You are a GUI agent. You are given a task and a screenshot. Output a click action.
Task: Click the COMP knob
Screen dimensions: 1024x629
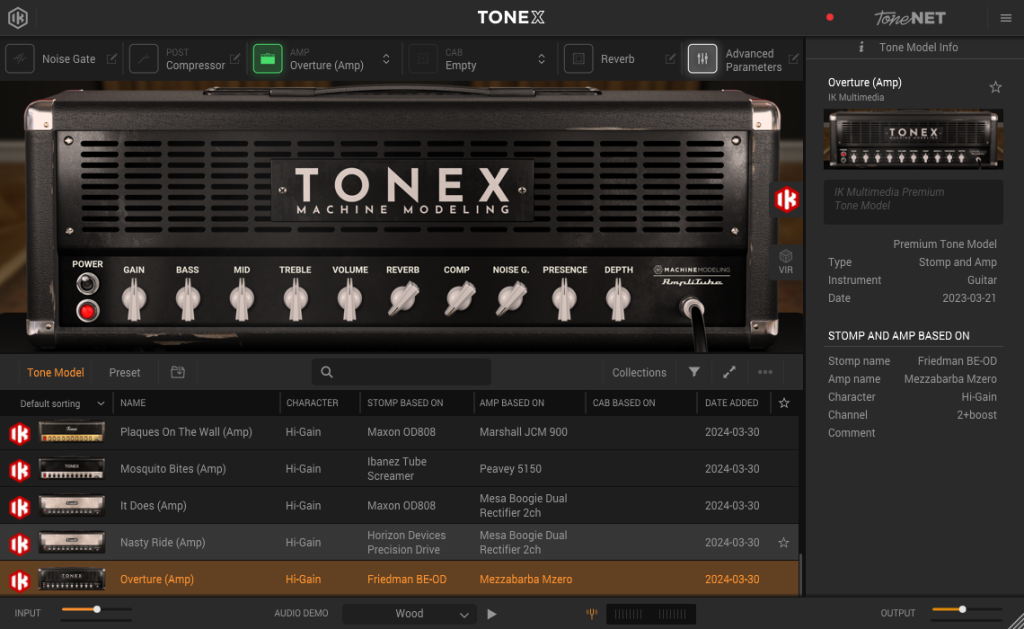click(x=460, y=298)
